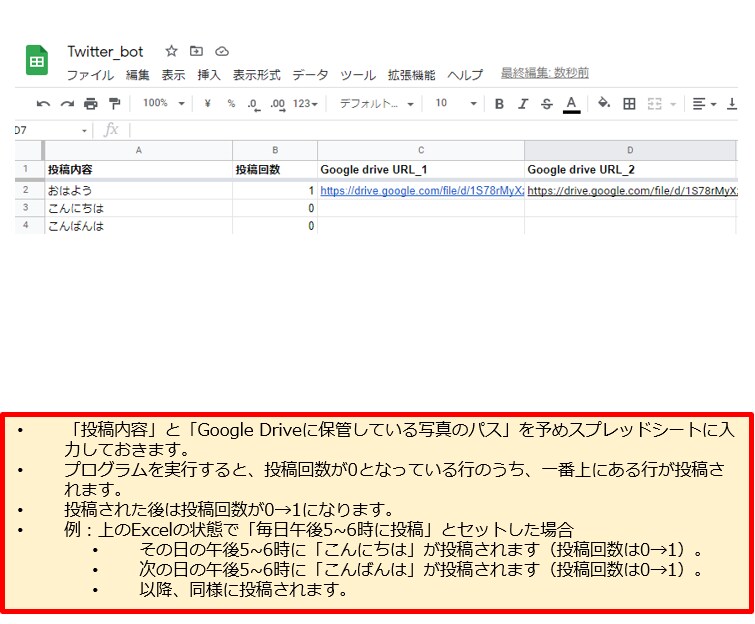This screenshot has height=624, width=755.
Task: Select post count cell in こんばんは row
Action: coord(275,225)
